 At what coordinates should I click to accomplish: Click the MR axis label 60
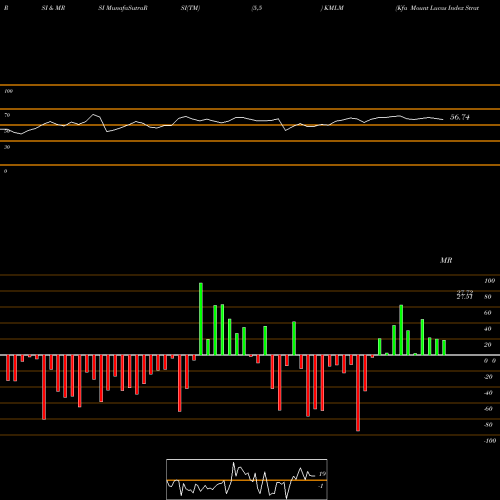point(488,313)
